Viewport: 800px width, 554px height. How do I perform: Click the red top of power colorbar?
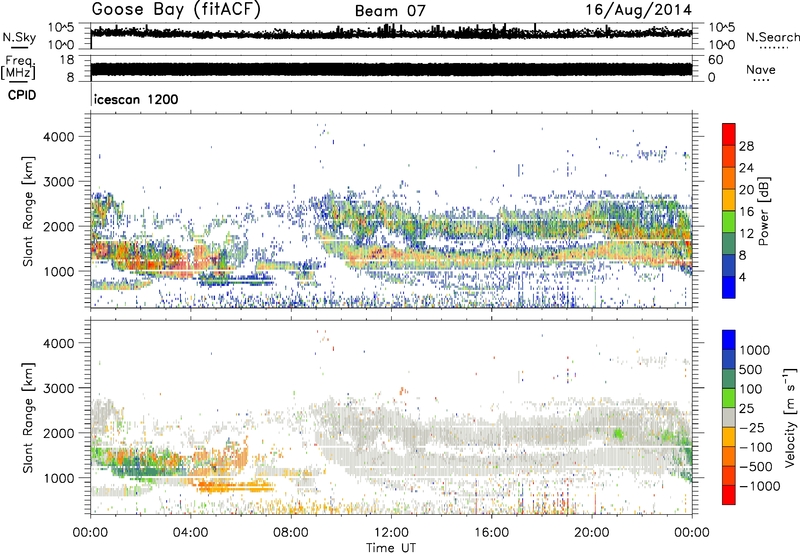coord(729,134)
